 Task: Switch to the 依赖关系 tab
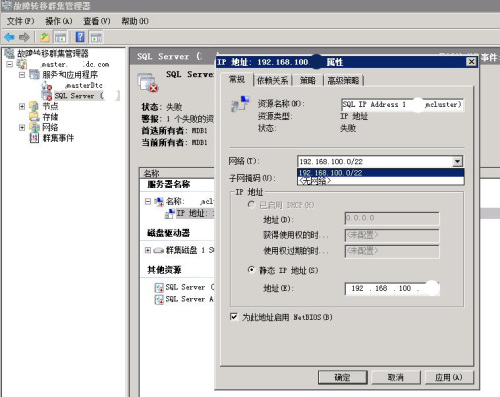coord(272,80)
